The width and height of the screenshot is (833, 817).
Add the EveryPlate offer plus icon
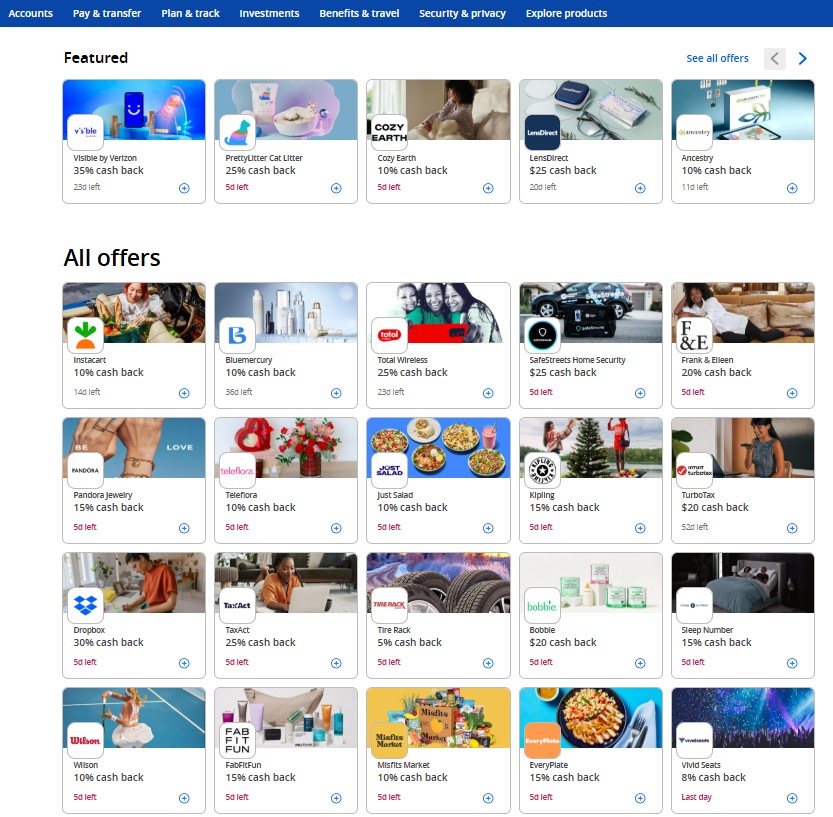(x=640, y=798)
